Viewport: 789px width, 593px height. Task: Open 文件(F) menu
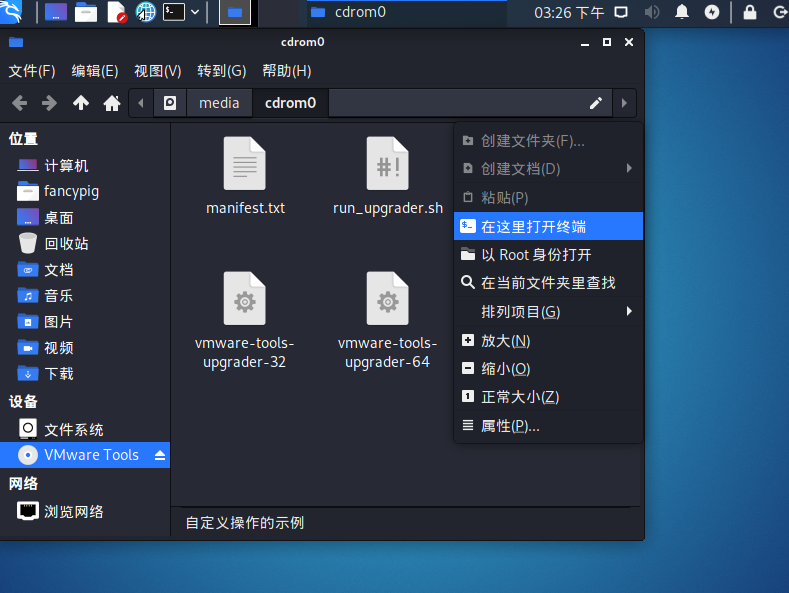pyautogui.click(x=32, y=71)
